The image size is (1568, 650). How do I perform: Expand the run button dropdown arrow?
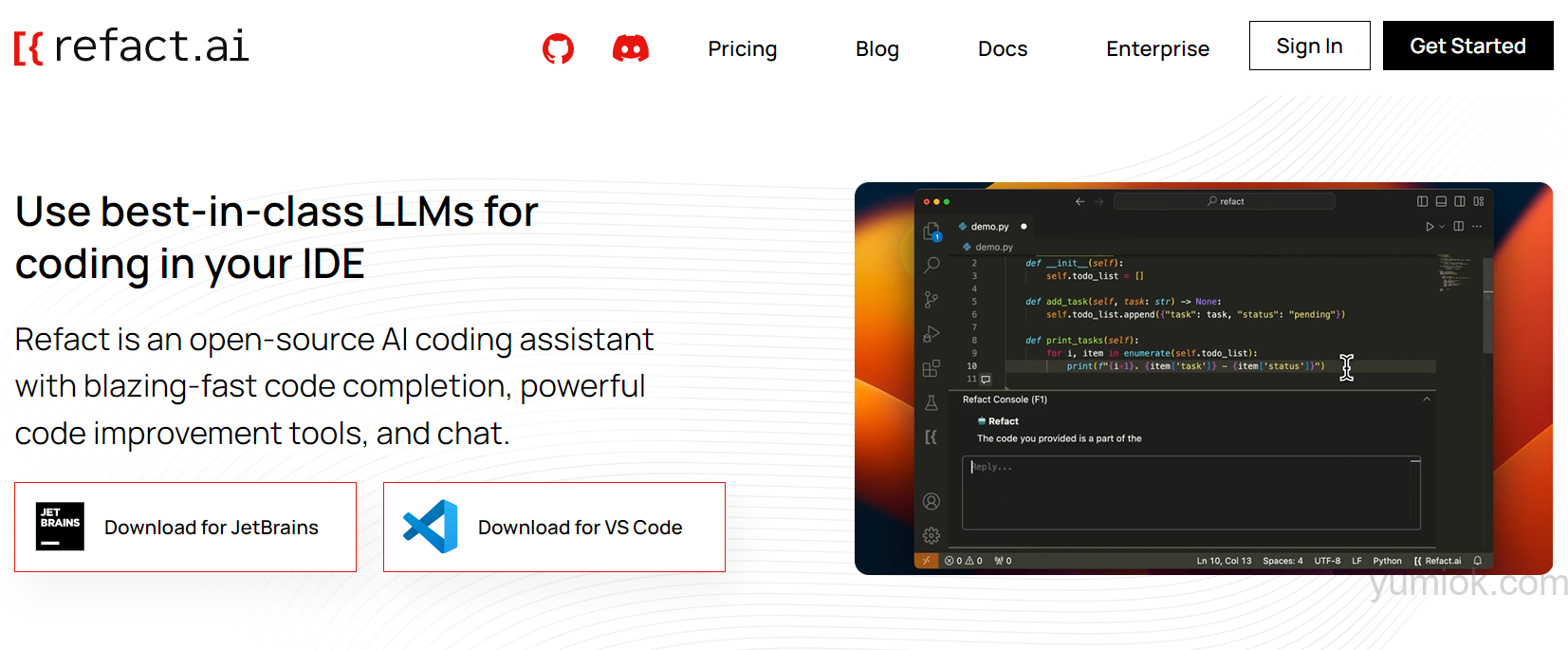point(1442,227)
